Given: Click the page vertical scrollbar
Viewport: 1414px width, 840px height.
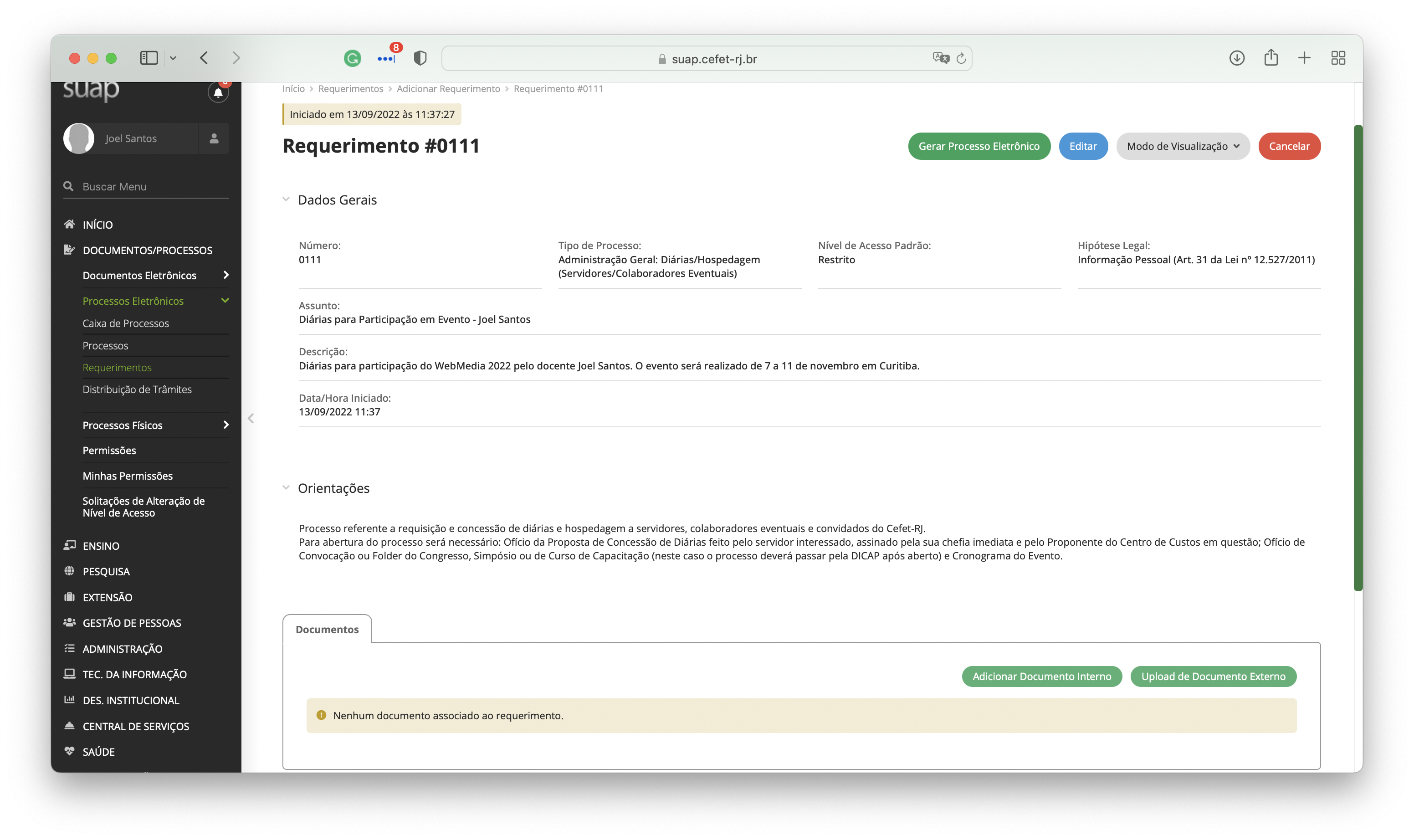Looking at the screenshot, I should tap(1358, 358).
